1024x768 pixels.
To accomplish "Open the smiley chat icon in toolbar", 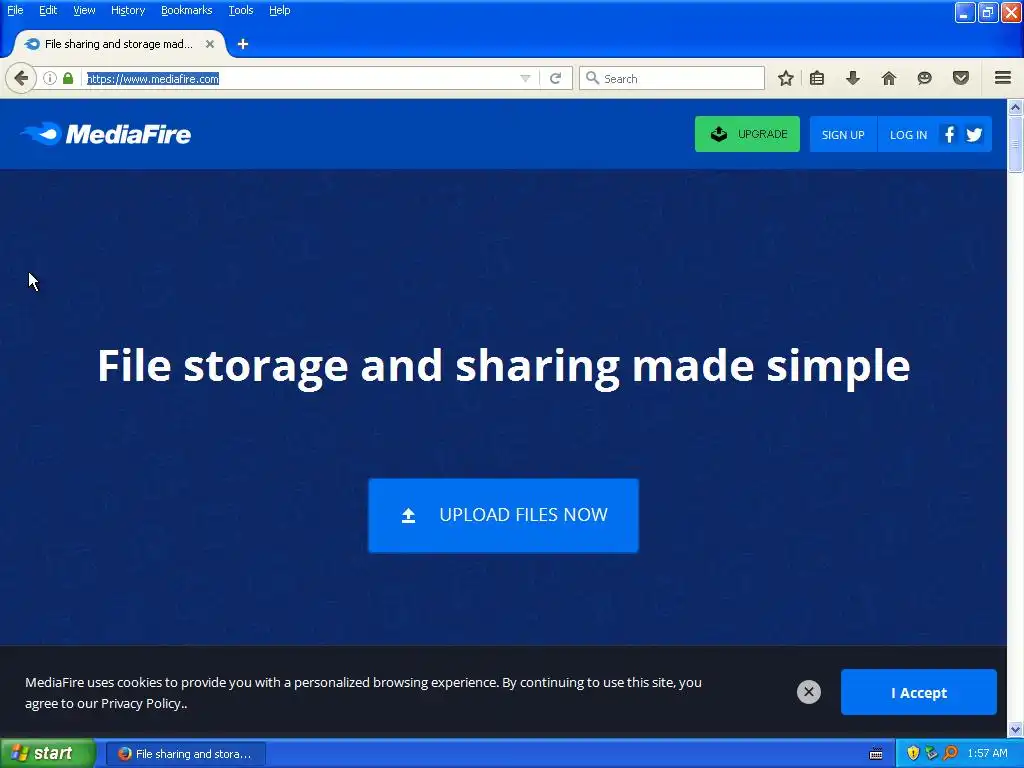I will (x=925, y=78).
